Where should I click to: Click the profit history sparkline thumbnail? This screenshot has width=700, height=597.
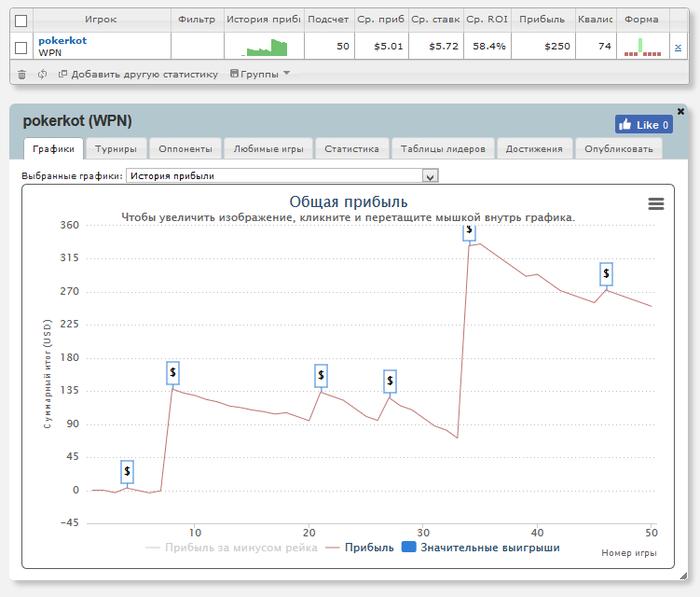(x=264, y=47)
